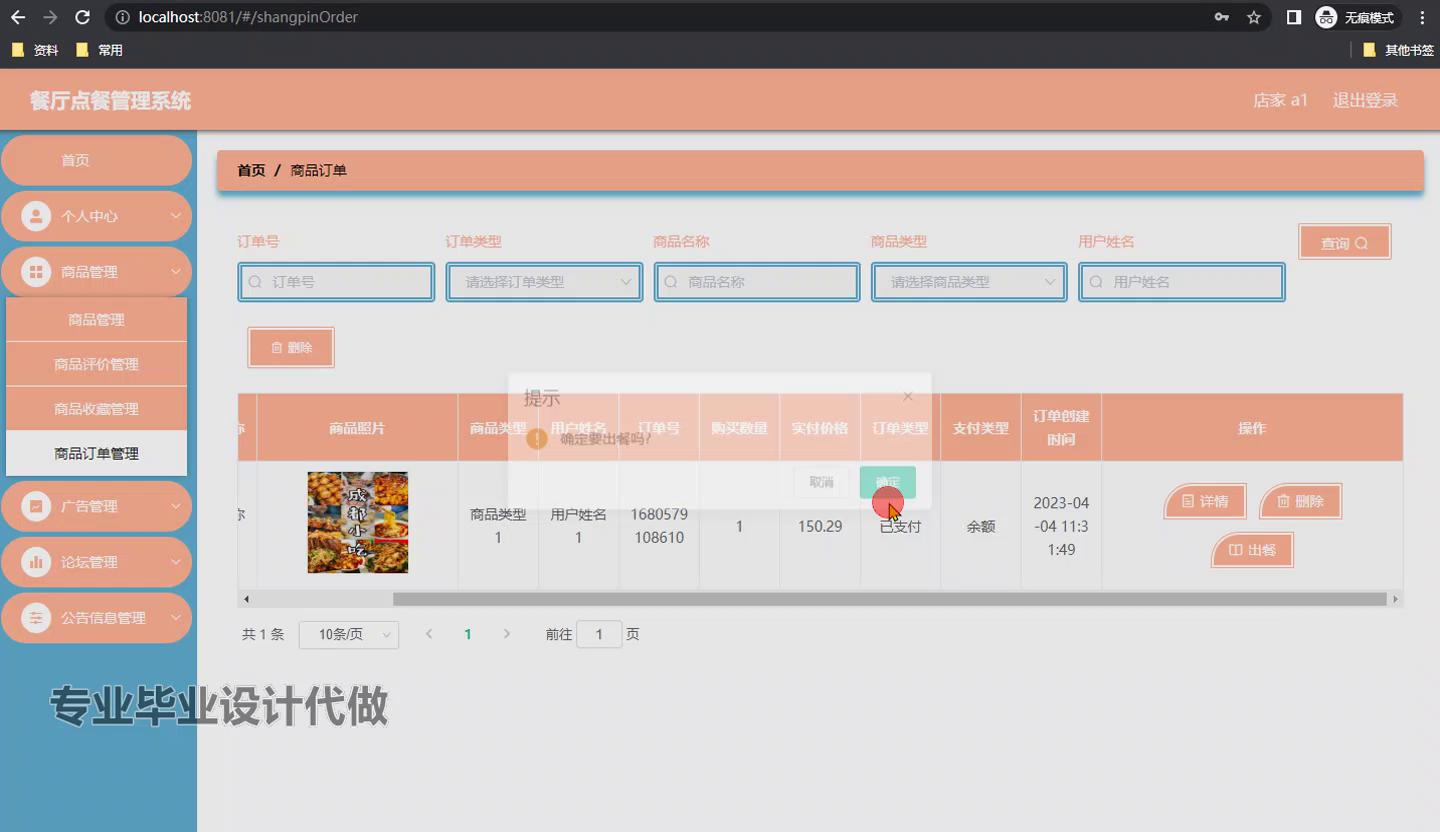Screen dimensions: 1440x832
Task: Collapse the 商品管理 menu chevron
Action: (x=175, y=272)
